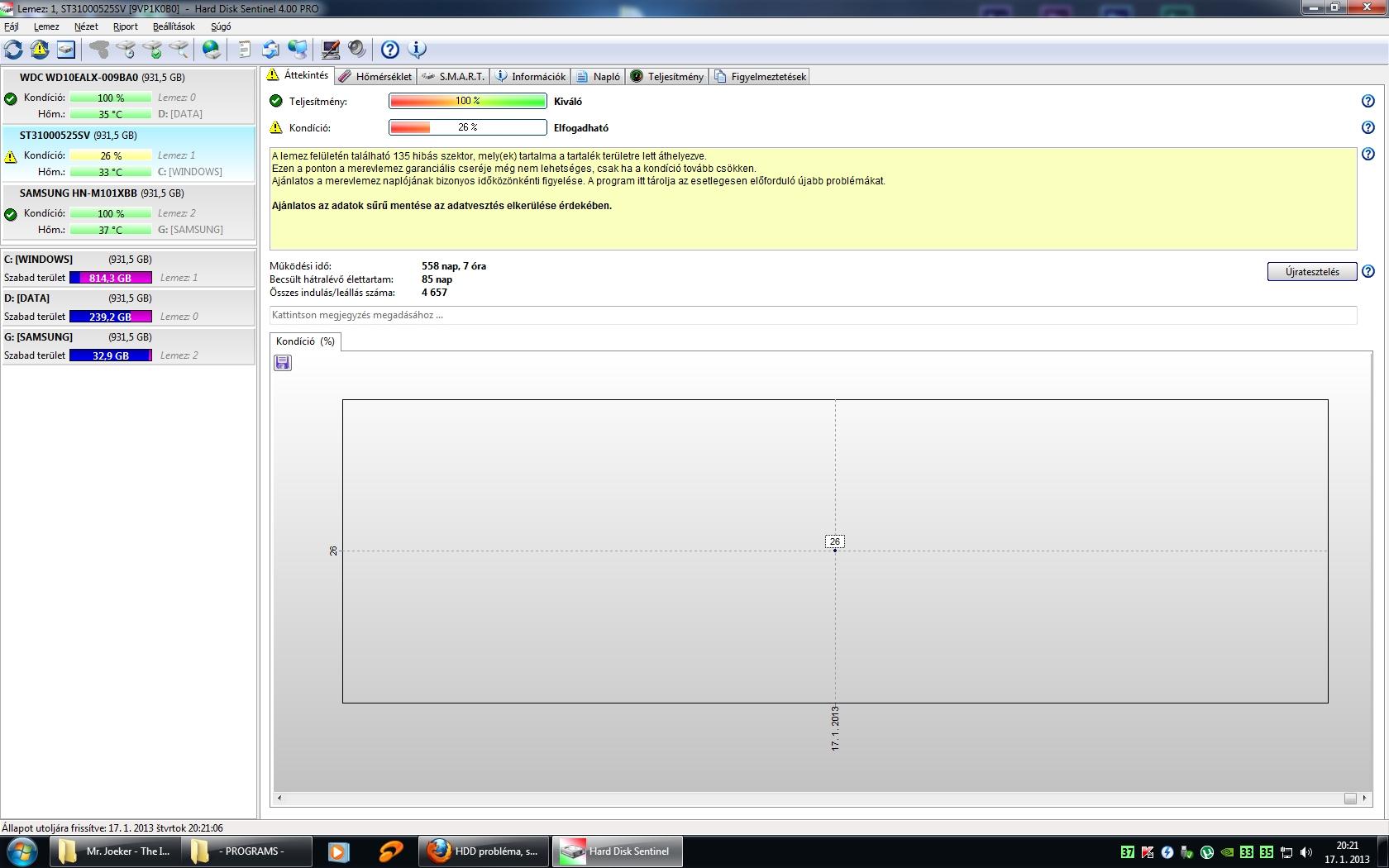Screen dimensions: 1389x868
Task: Click the send report email toolbar icon
Action: (270, 50)
